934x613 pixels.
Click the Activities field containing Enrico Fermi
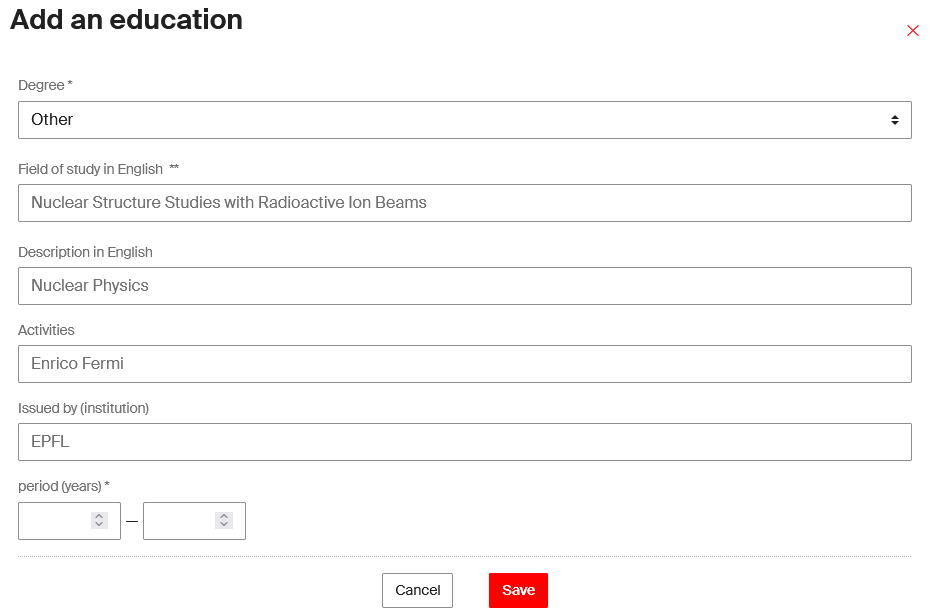pyautogui.click(x=465, y=363)
